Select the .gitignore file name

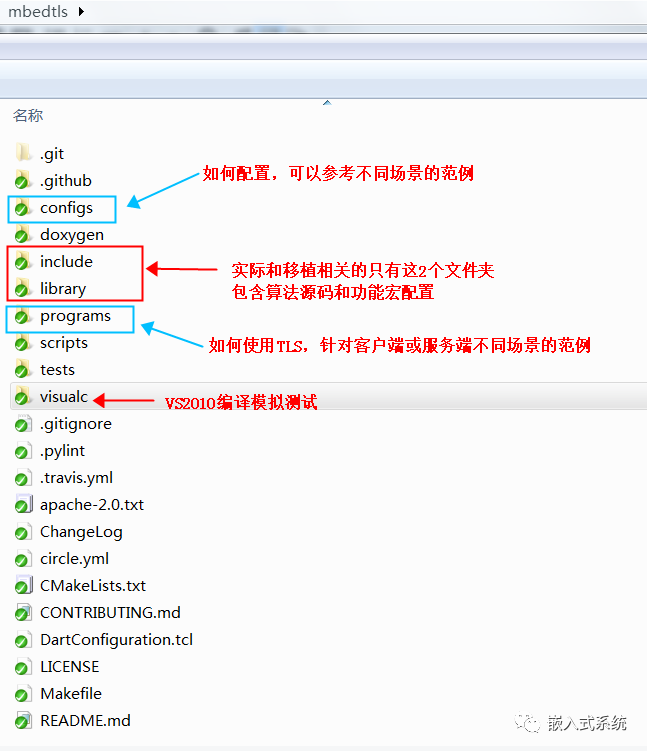pos(76,424)
